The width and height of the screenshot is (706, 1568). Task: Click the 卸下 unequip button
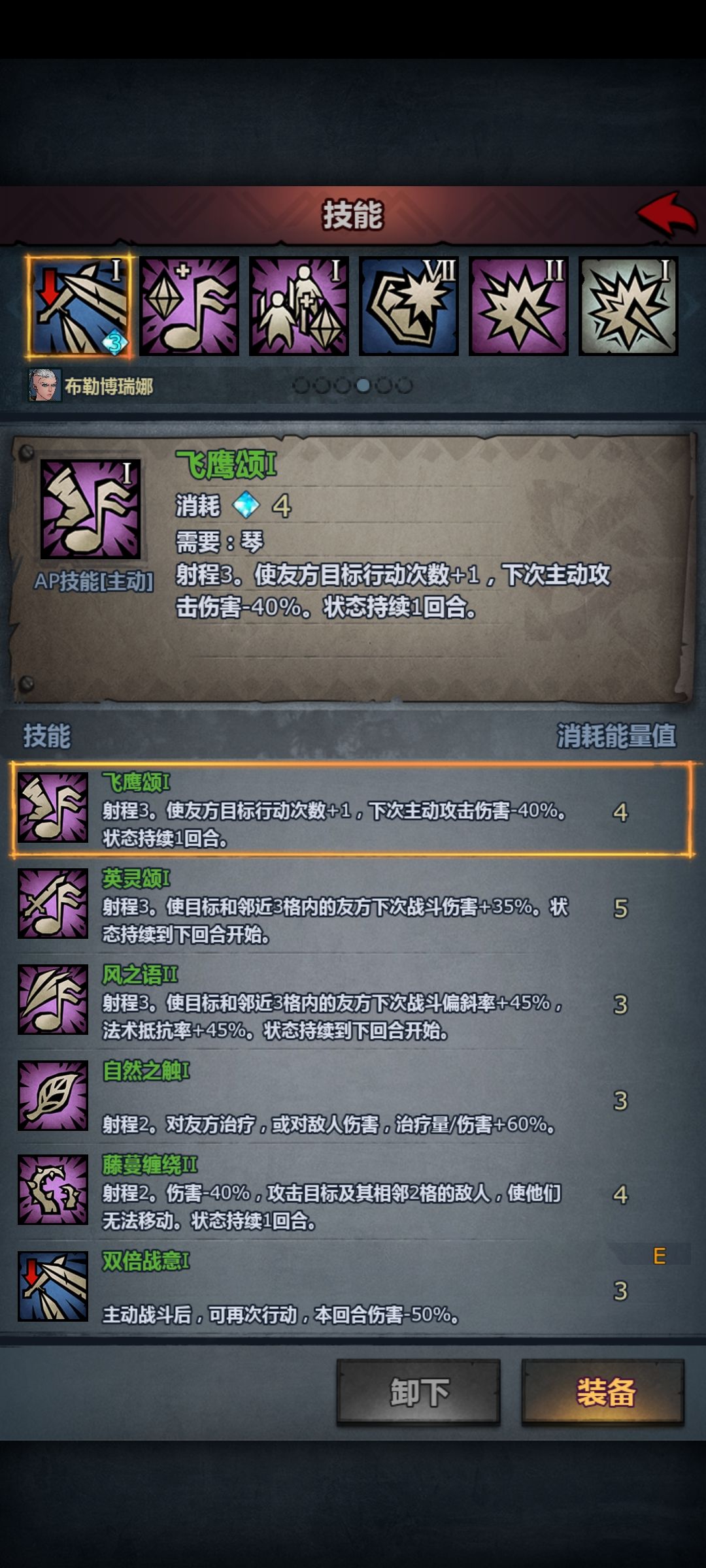click(x=418, y=1392)
